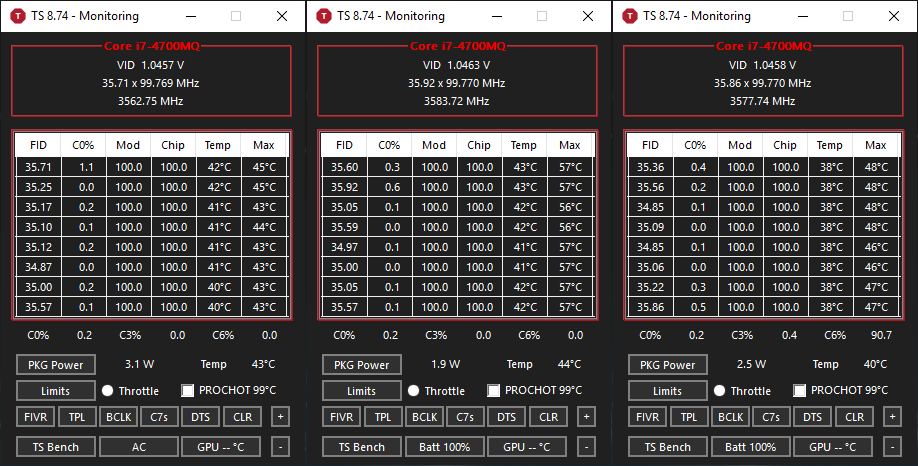Click CLR button in middle window
The width and height of the screenshot is (918, 466).
point(549,417)
